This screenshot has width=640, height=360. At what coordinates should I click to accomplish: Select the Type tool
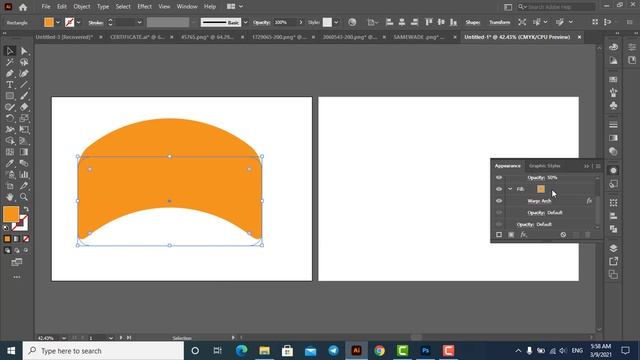tap(10, 84)
